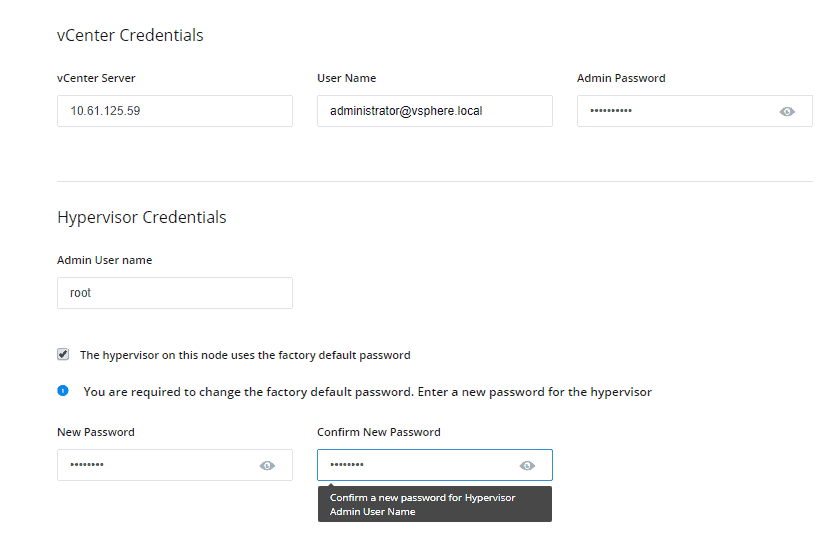Click the factory default password checkbox label text
The width and height of the screenshot is (832, 542).
click(x=245, y=355)
